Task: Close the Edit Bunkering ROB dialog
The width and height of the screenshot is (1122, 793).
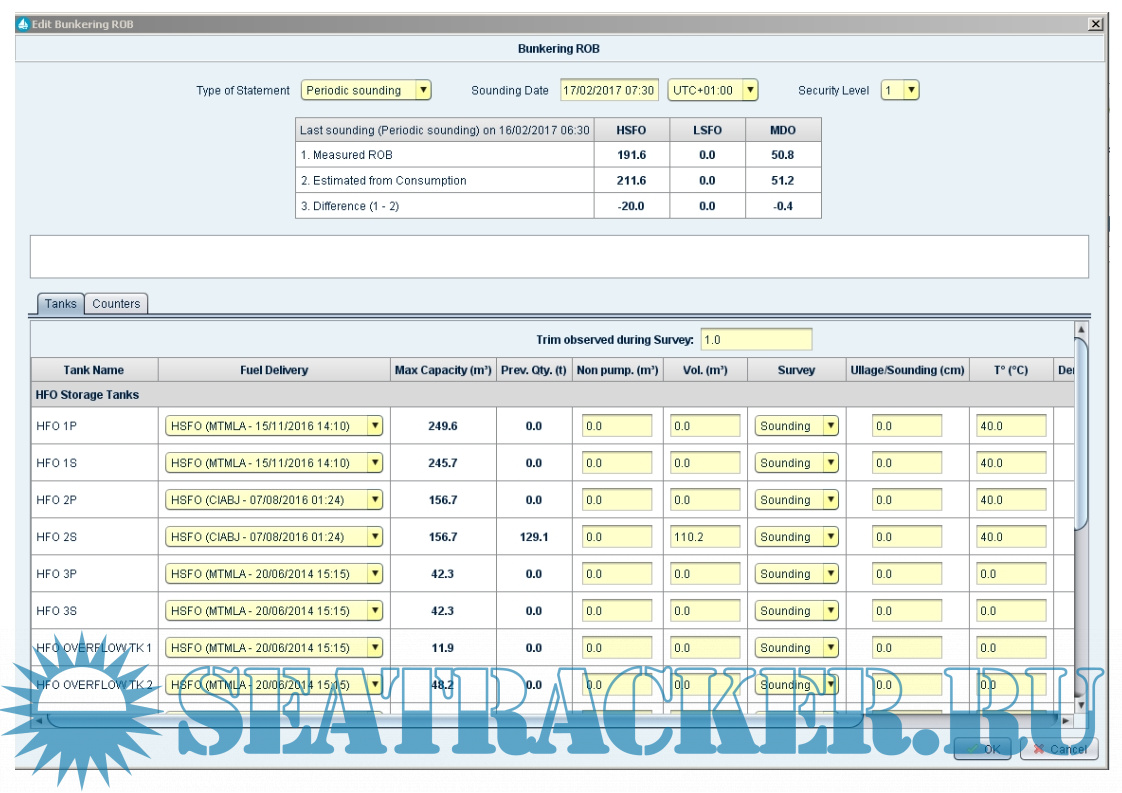Action: tap(1095, 24)
